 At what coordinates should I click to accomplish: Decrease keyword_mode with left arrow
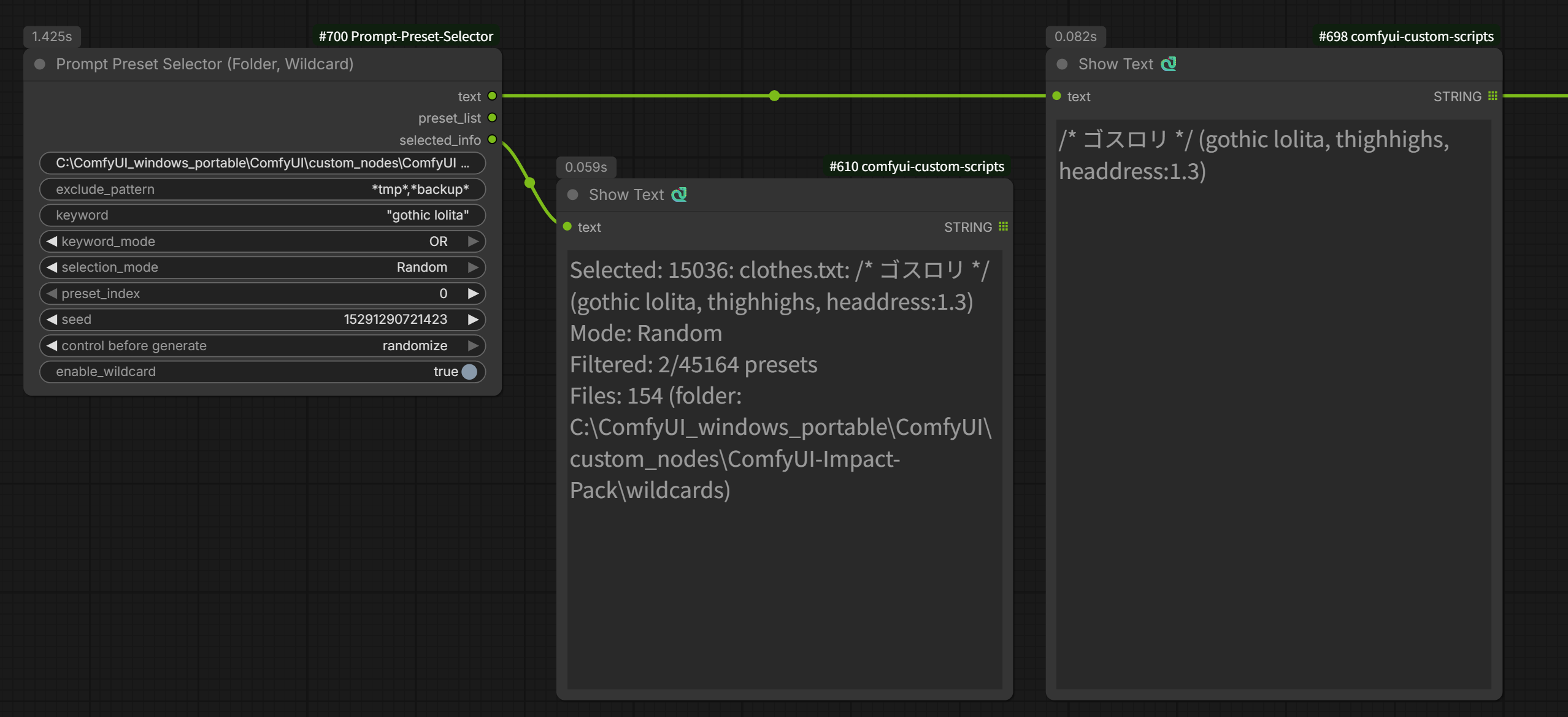pos(52,242)
